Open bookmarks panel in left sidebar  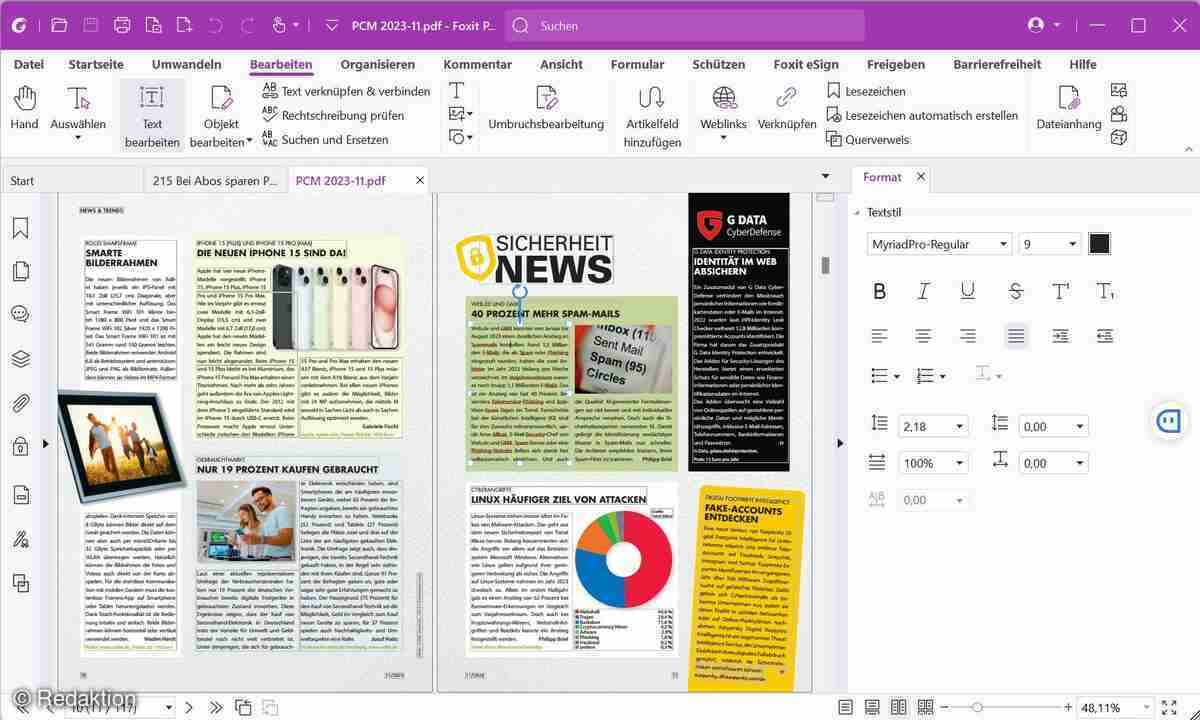coord(20,228)
